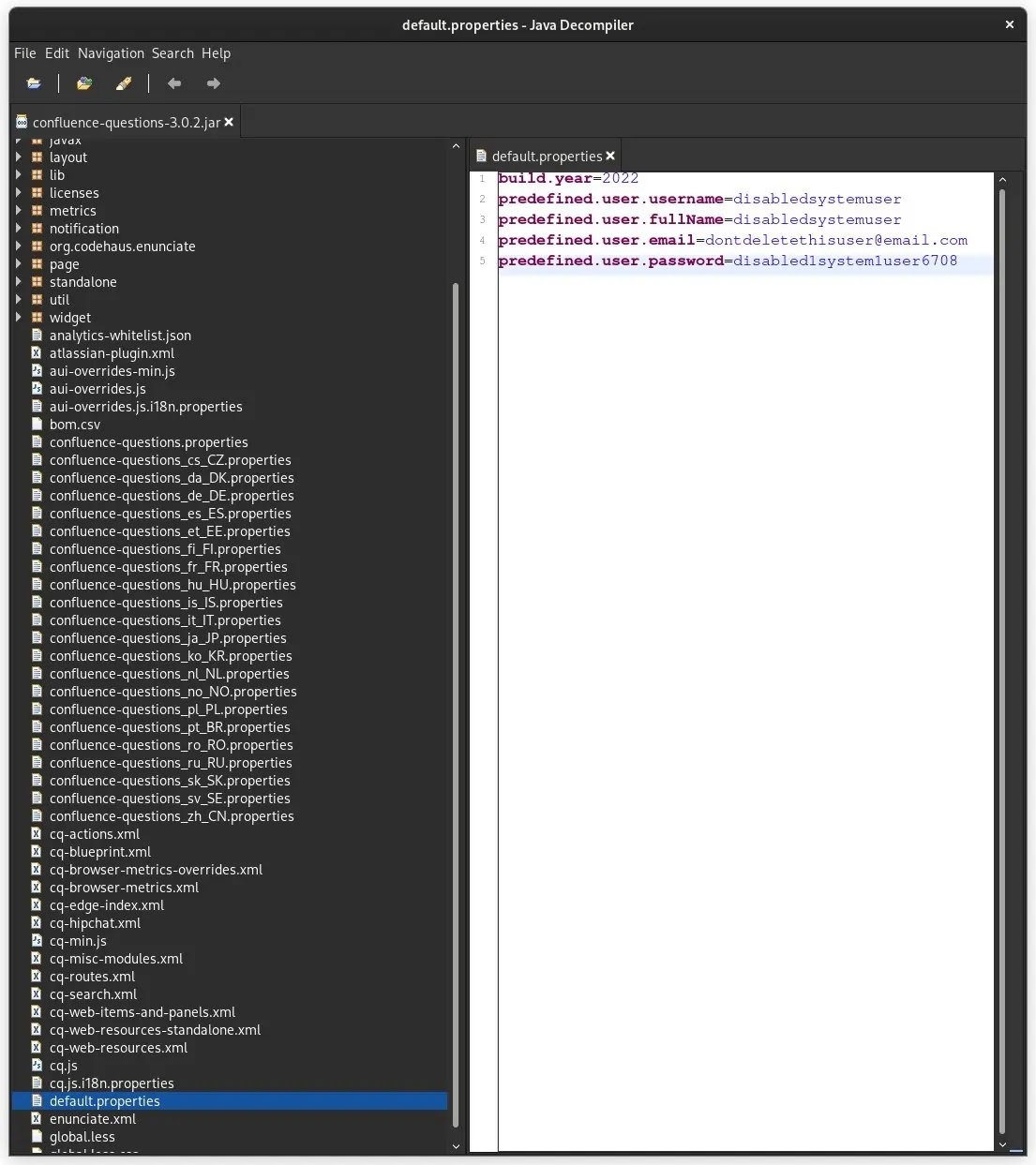The image size is (1036, 1165).
Task: Click the package icon beside widget
Action: (x=38, y=318)
